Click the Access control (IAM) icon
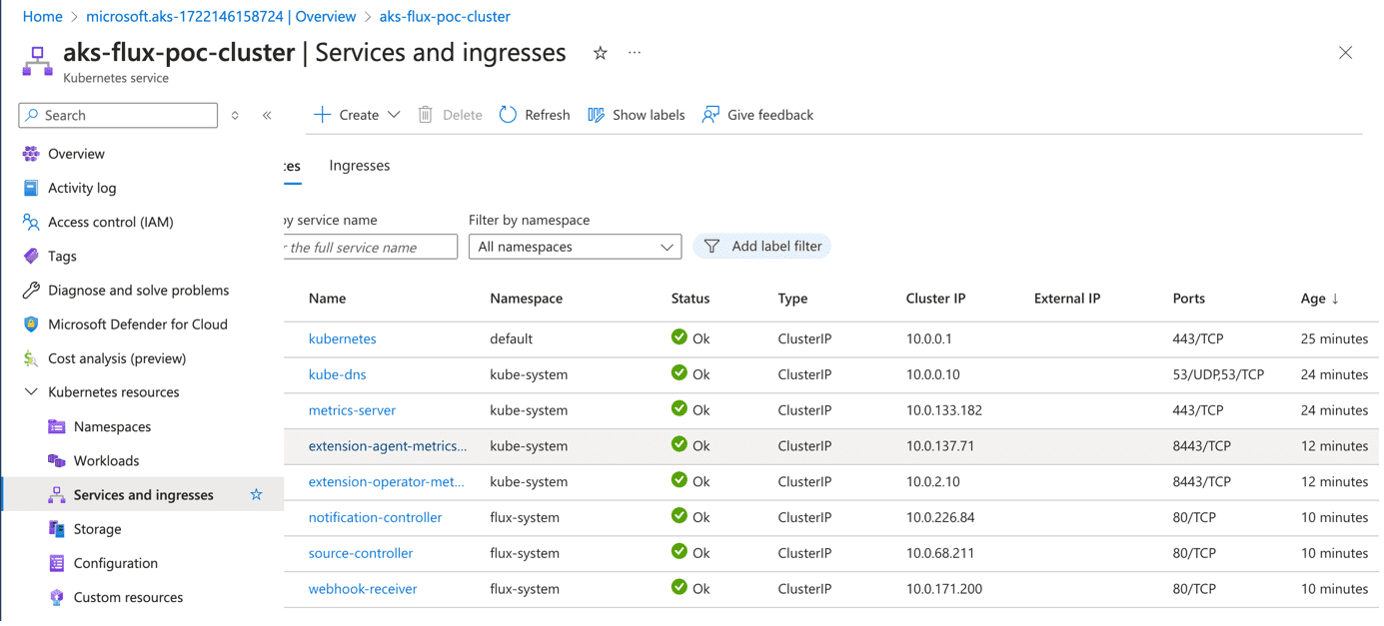Viewport: 1384px width, 626px height. (31, 222)
